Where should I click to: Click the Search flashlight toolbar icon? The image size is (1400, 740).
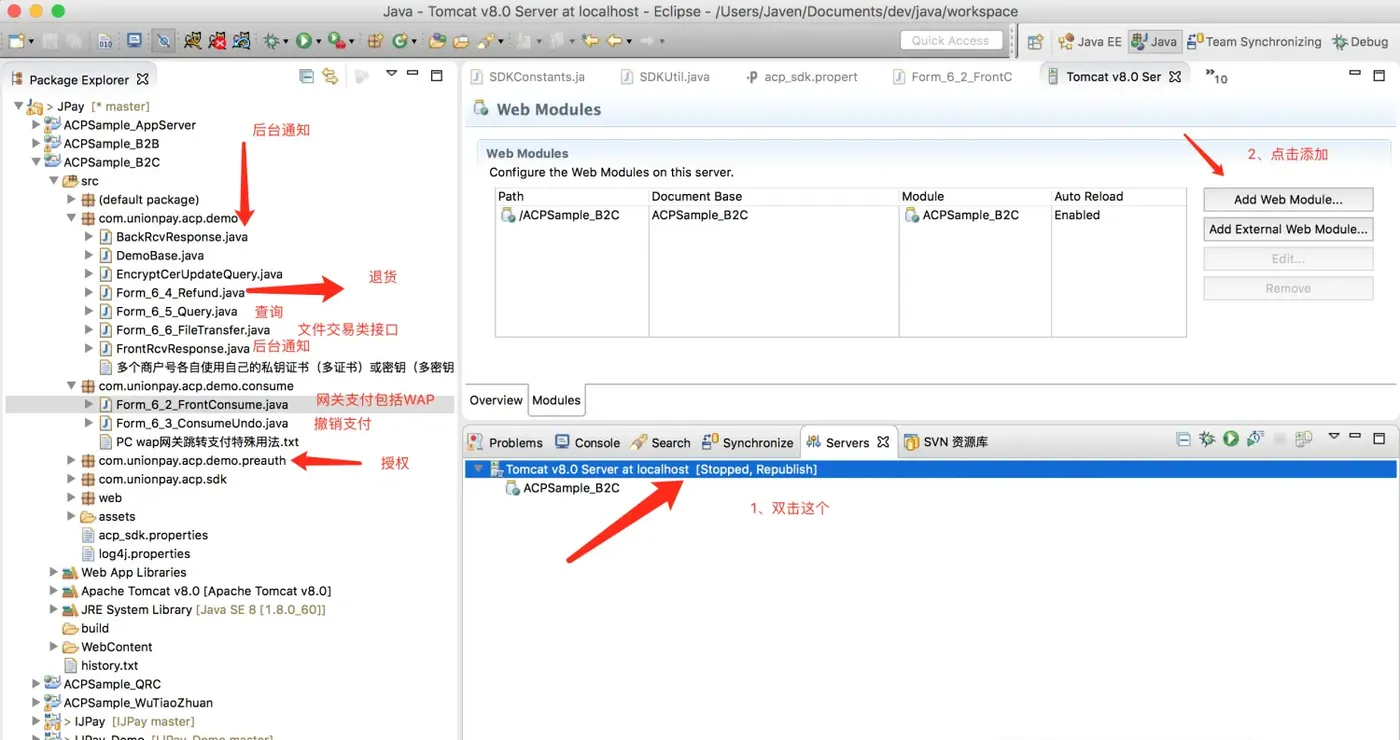tap(485, 41)
